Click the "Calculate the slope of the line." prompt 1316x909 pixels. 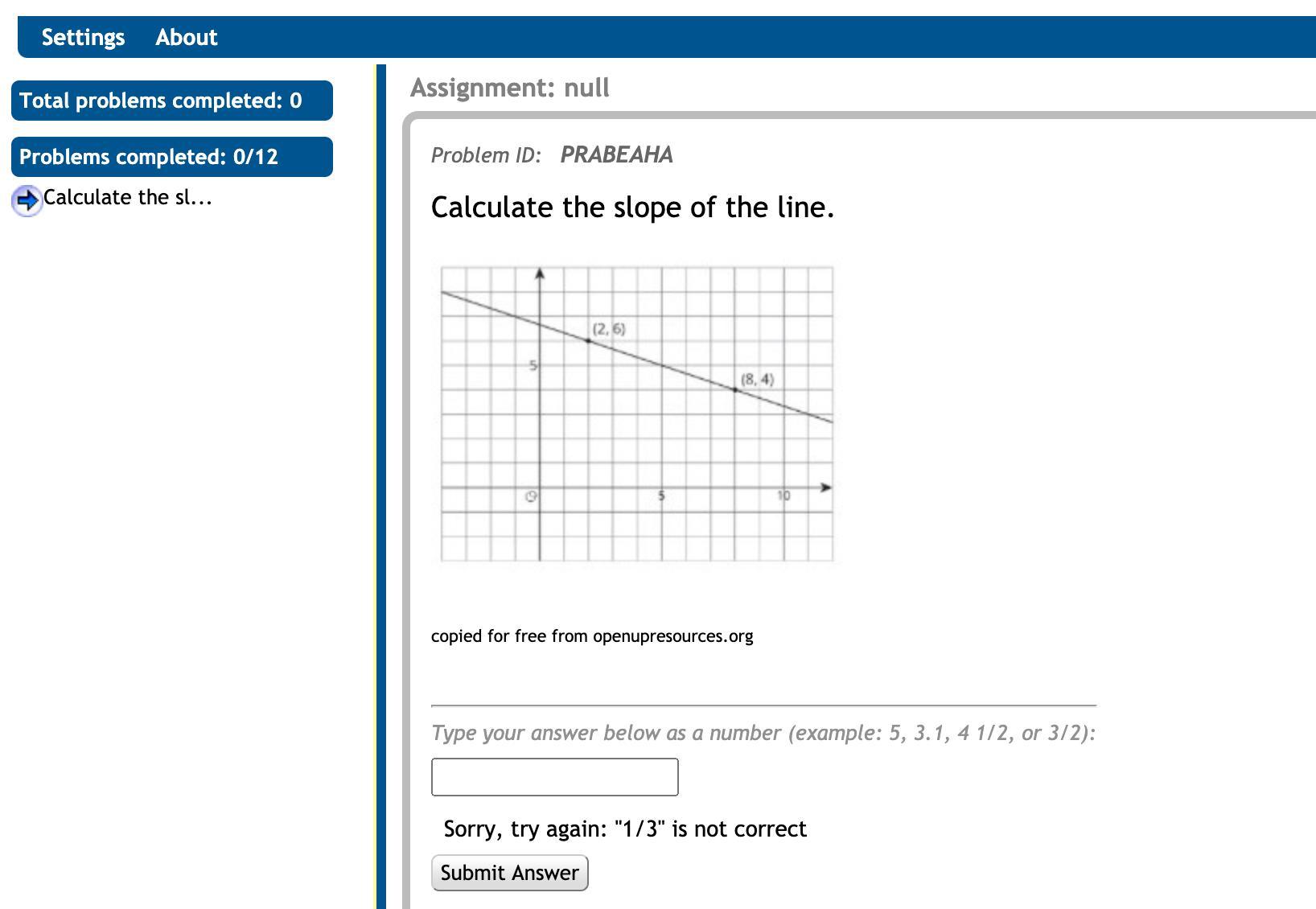pyautogui.click(x=632, y=208)
